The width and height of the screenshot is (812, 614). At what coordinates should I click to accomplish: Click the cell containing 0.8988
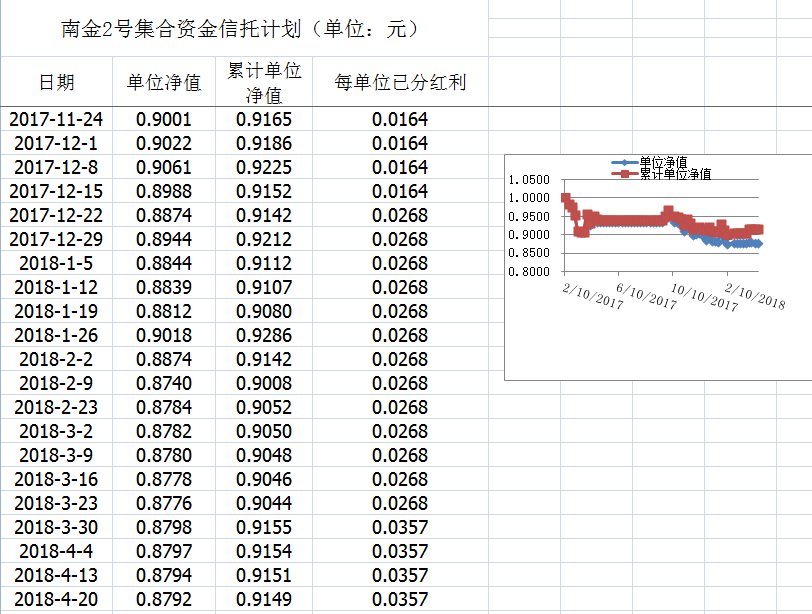(164, 191)
